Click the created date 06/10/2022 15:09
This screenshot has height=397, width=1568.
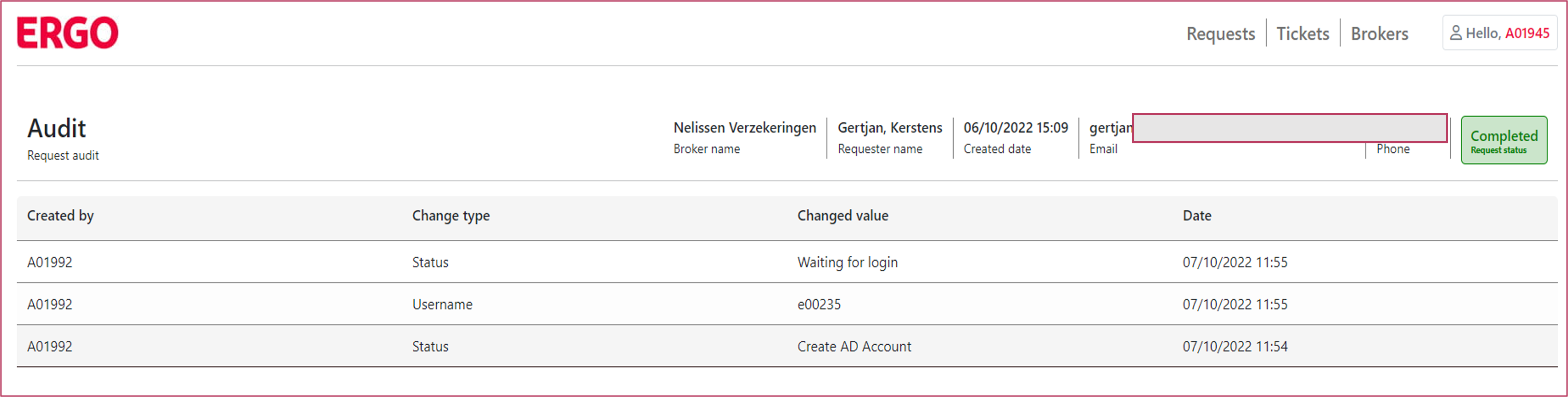(1015, 128)
